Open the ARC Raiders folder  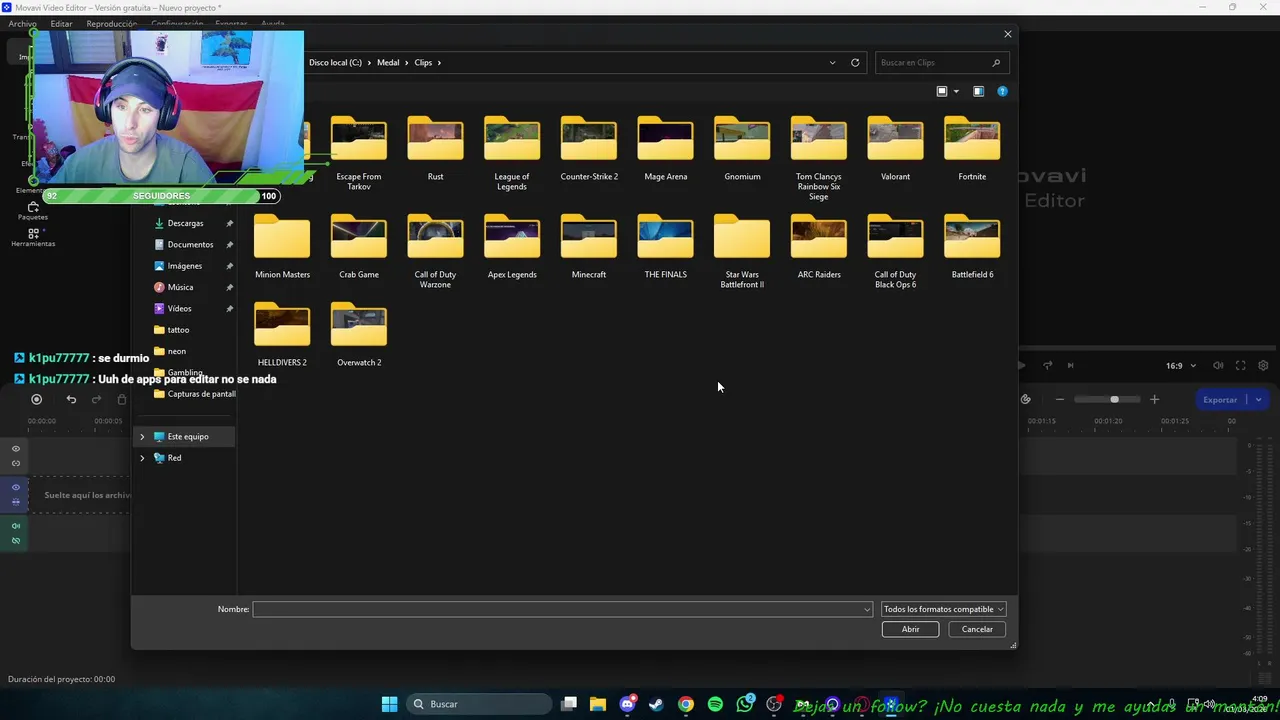(818, 247)
